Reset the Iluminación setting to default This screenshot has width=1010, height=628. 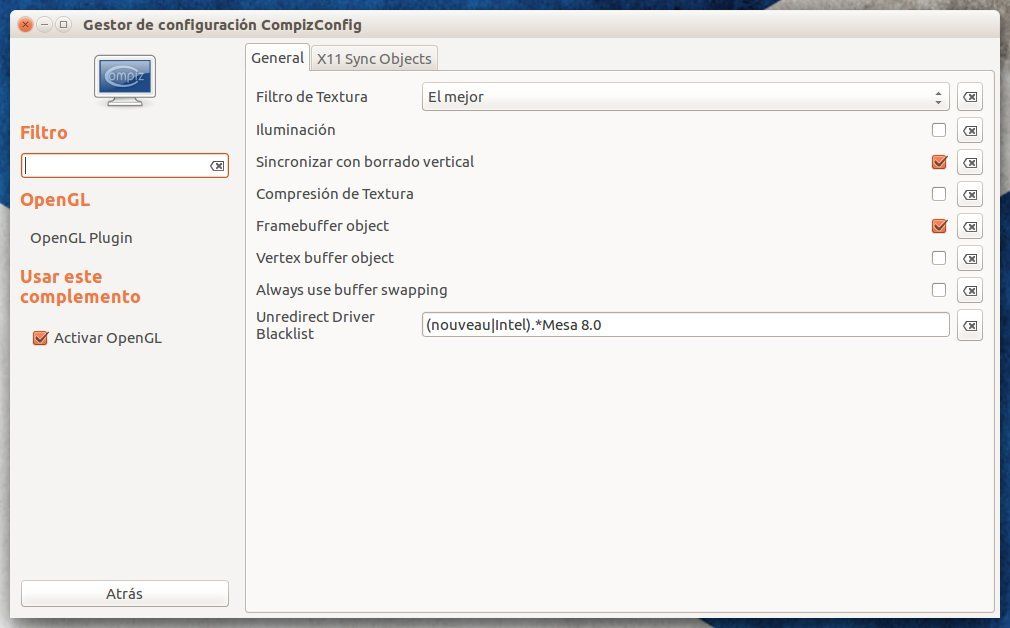click(x=969, y=130)
